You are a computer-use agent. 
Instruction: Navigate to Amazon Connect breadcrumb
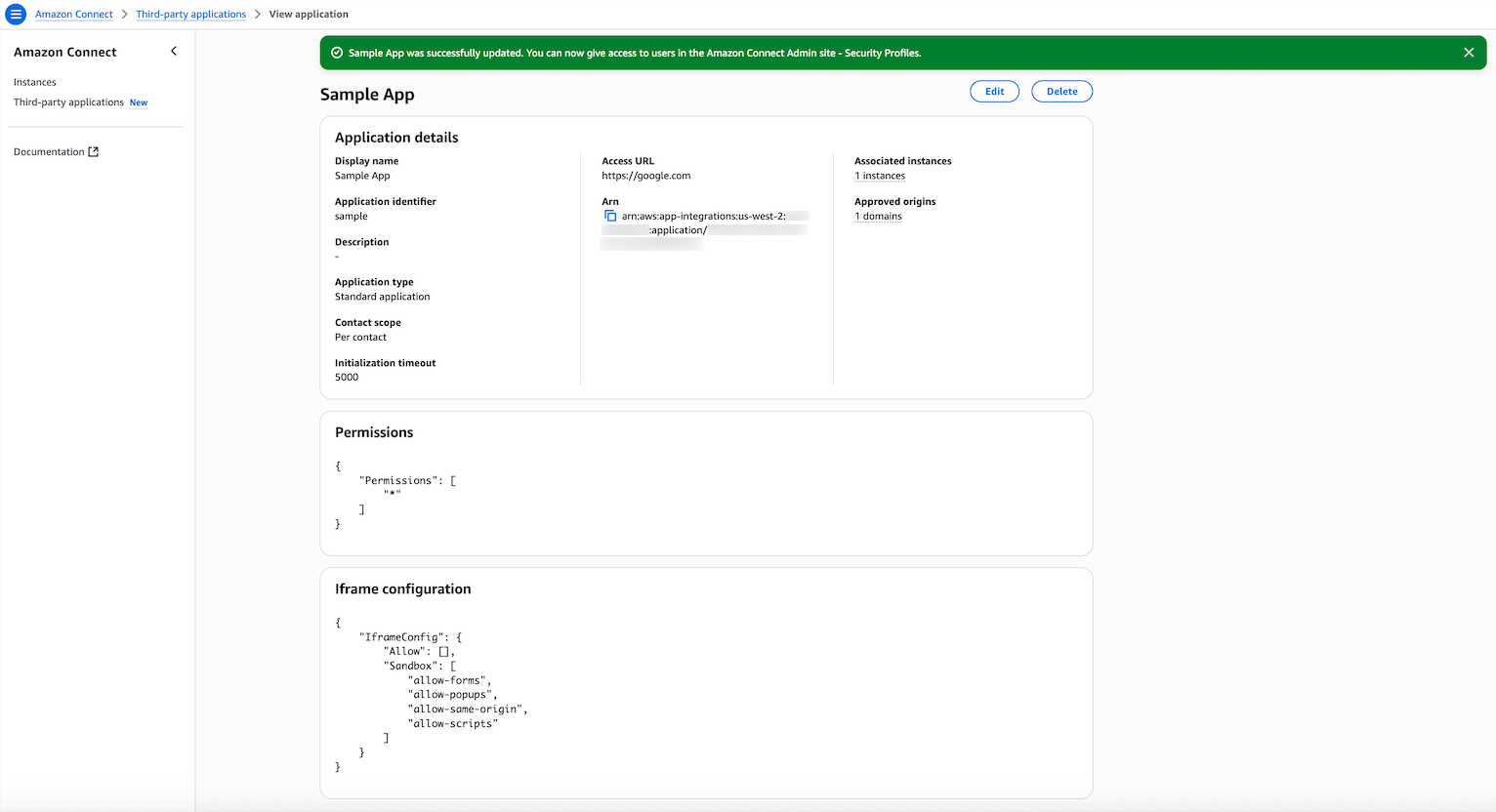point(74,14)
